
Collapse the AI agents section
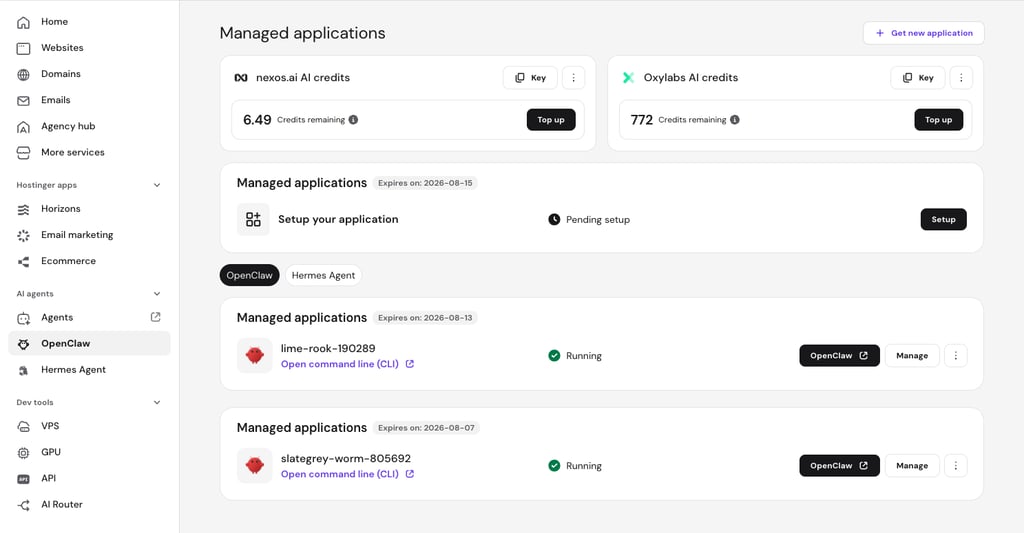[157, 293]
